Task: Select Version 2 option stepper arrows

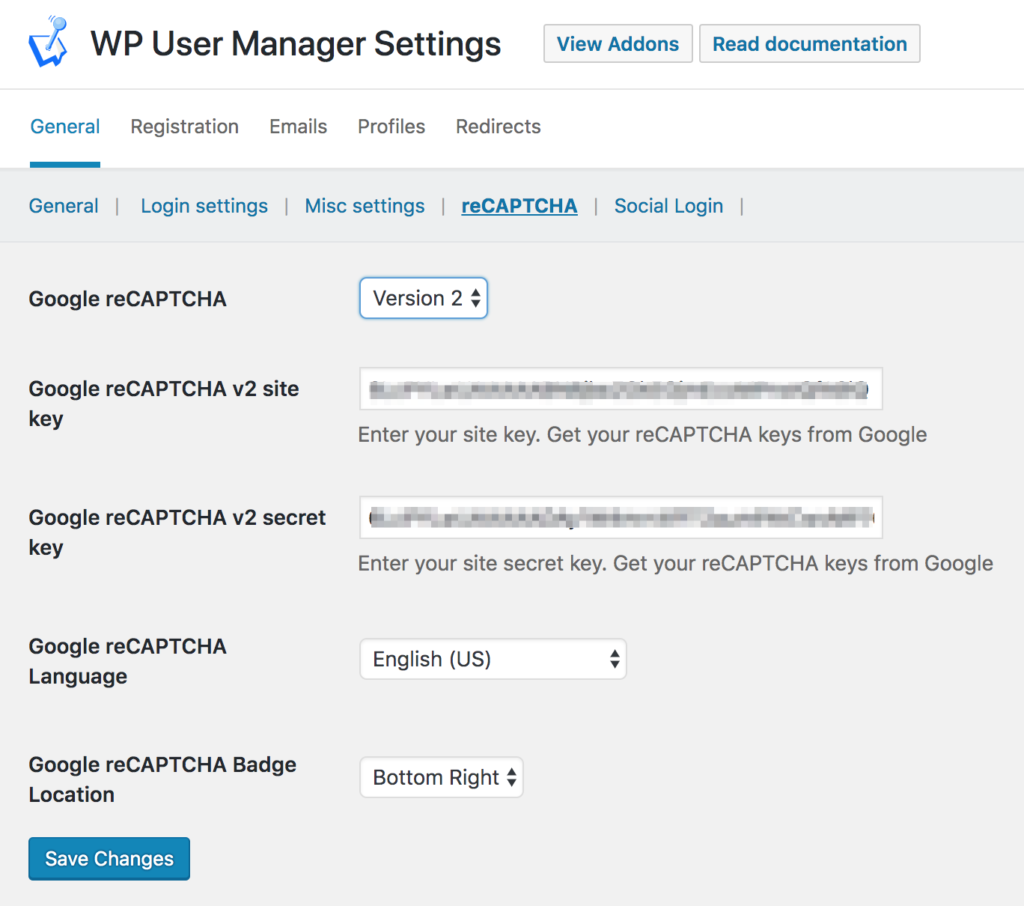Action: point(474,298)
